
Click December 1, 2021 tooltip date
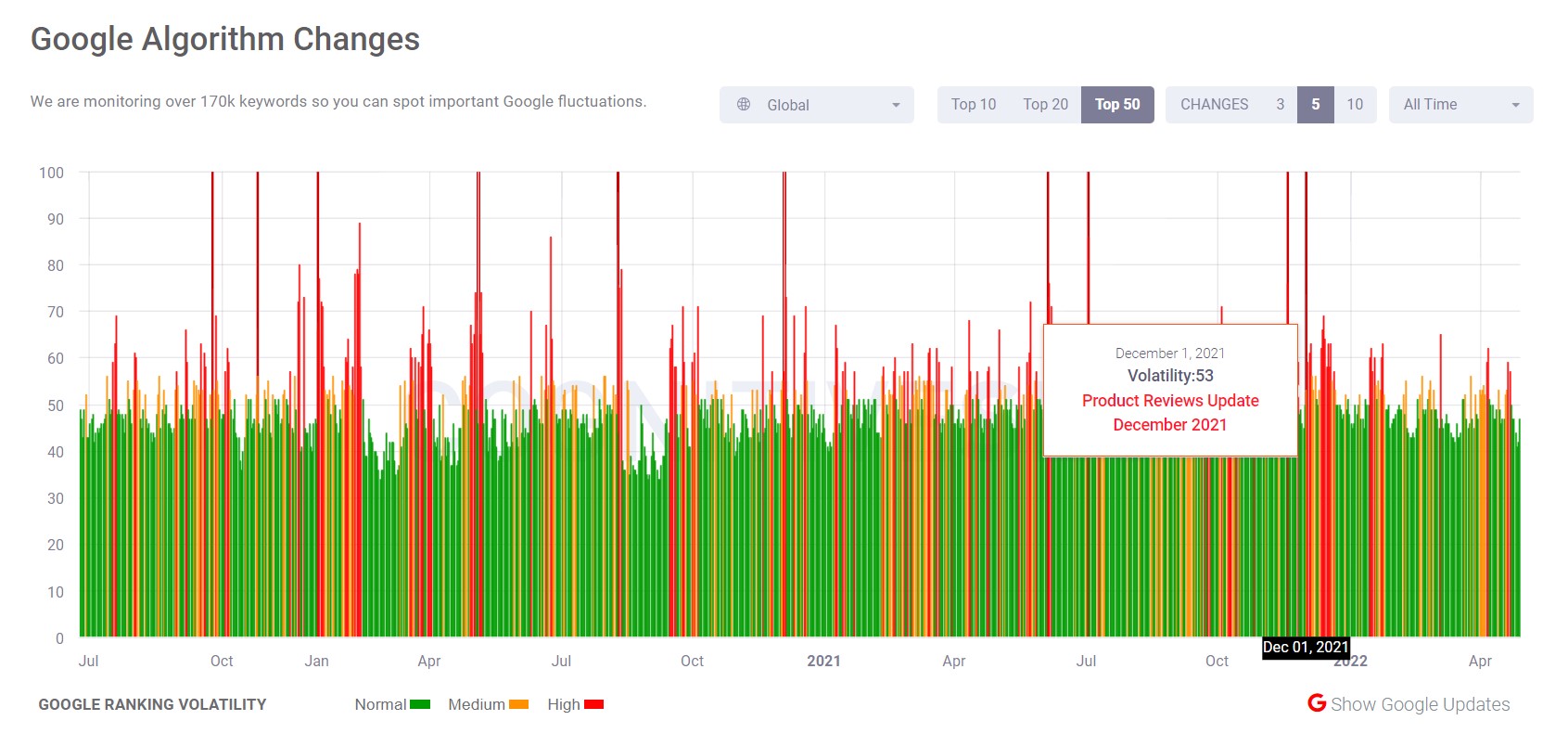(x=1170, y=354)
